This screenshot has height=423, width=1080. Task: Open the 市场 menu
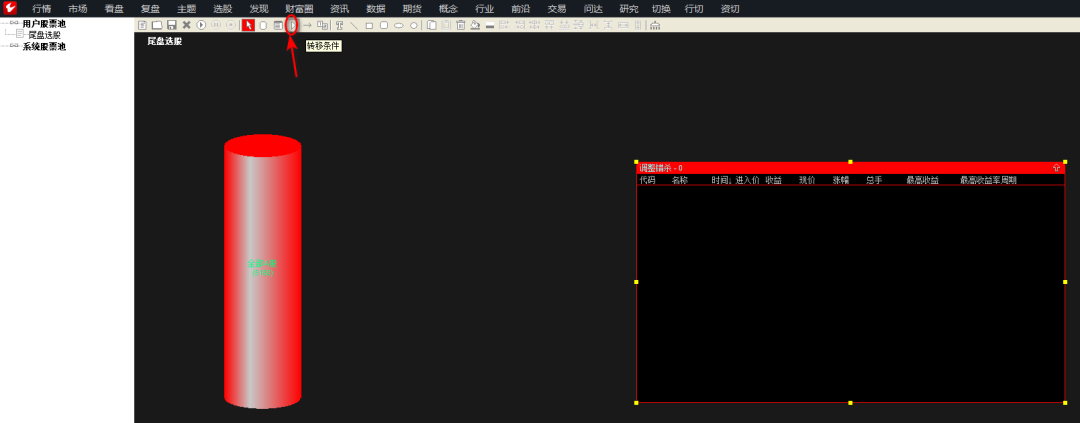78,9
